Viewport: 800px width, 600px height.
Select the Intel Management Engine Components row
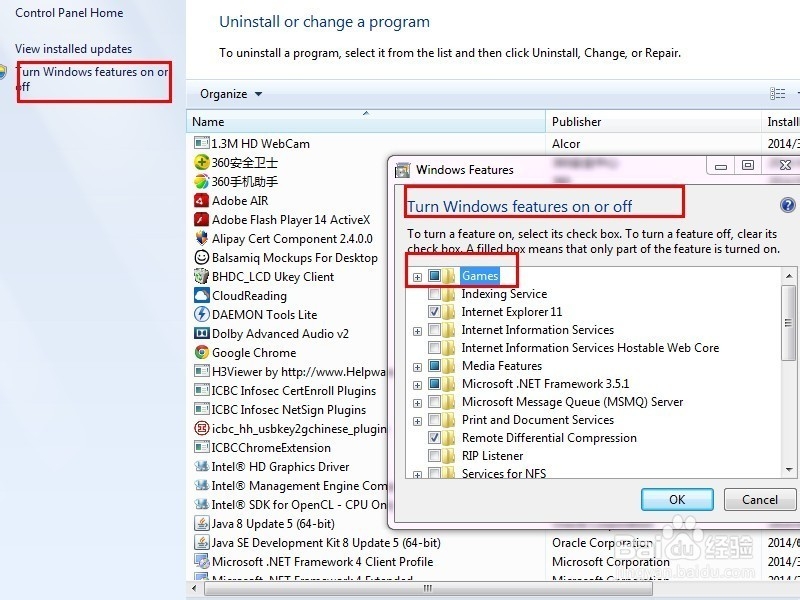[x=291, y=486]
